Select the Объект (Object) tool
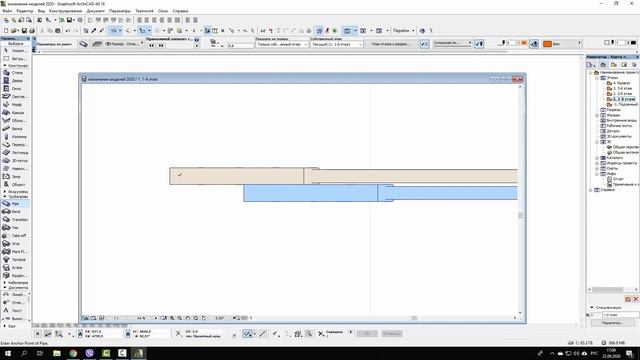Screen dimensions: 640x360 click(14, 184)
